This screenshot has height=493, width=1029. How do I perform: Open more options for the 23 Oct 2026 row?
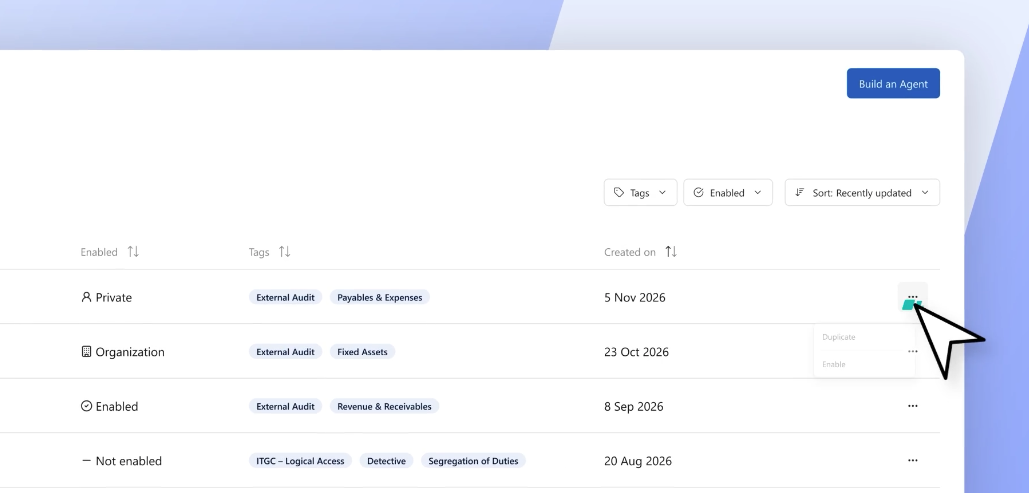[913, 351]
